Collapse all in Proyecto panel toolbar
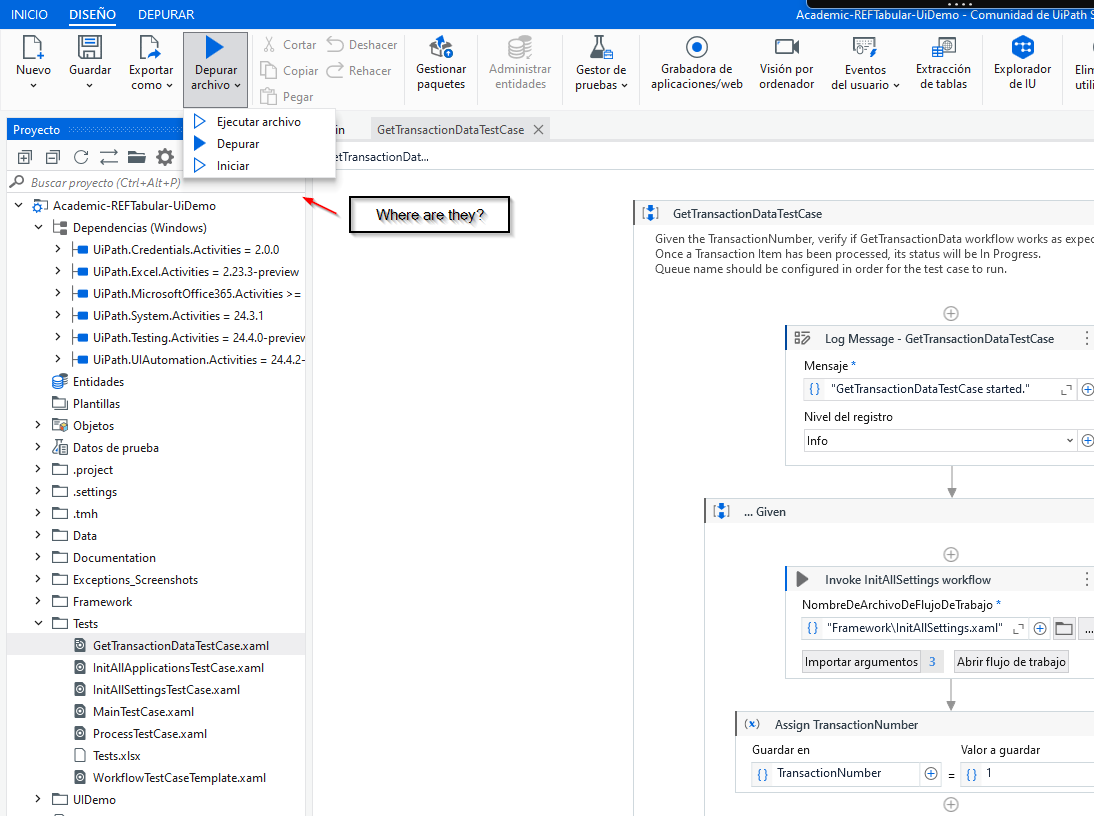Viewport: 1094px width, 816px height. 53,157
